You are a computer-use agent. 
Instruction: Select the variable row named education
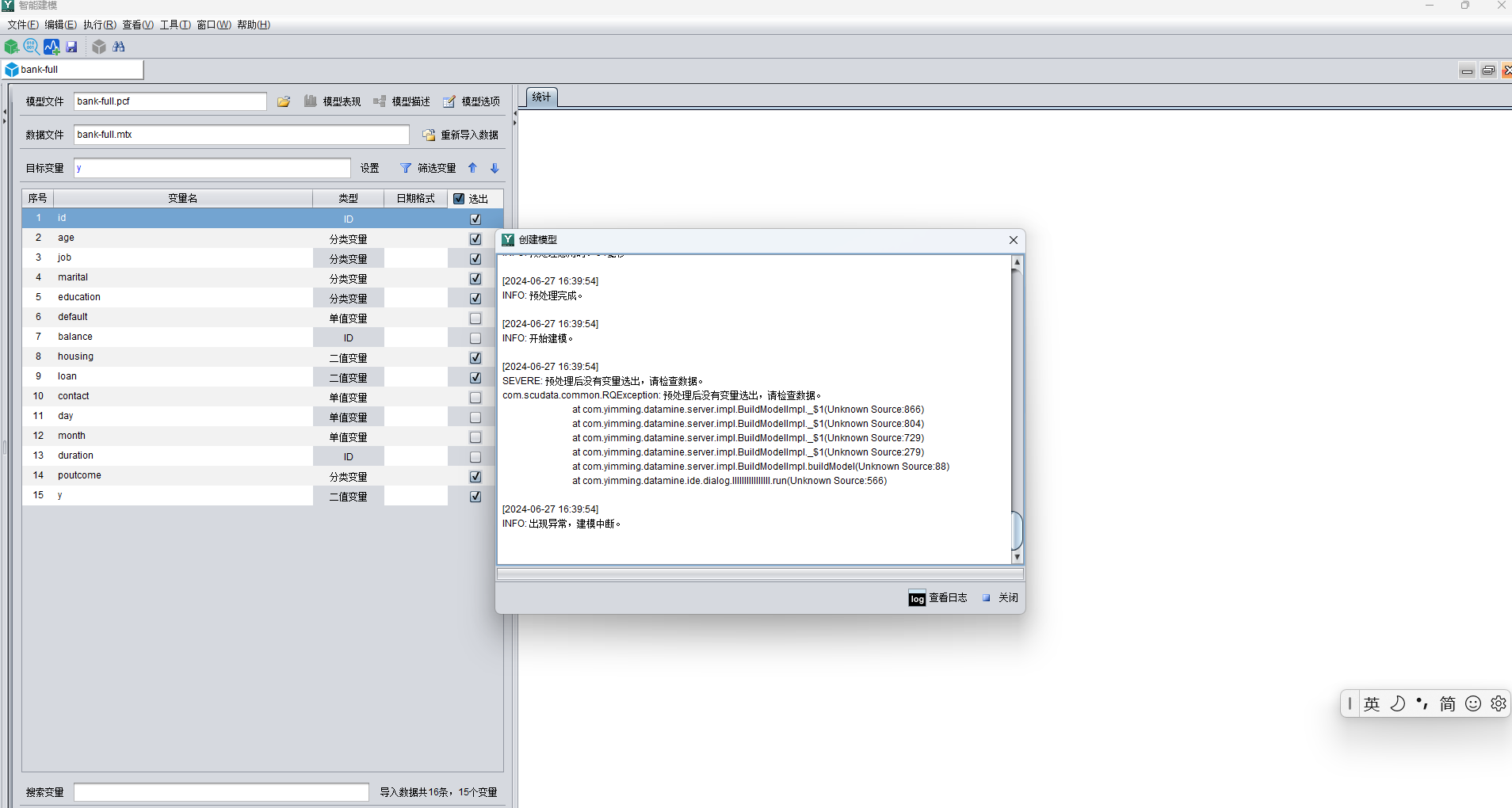tap(262, 298)
